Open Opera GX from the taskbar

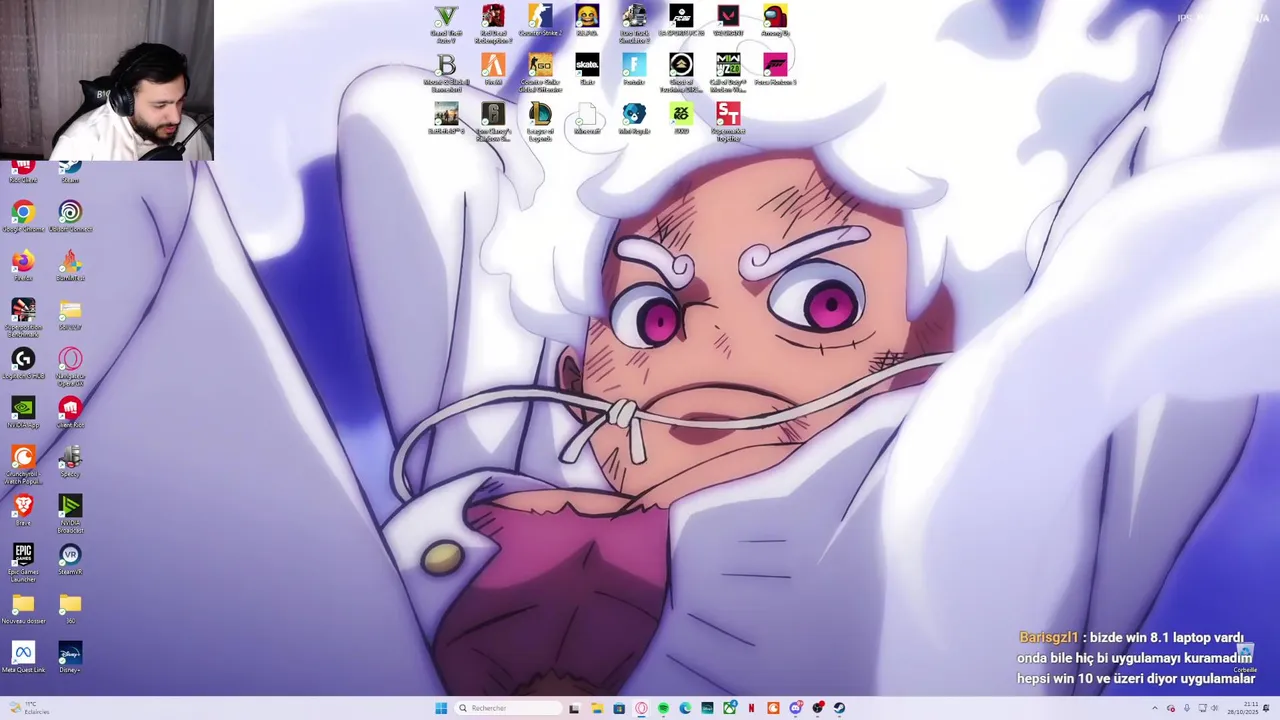pyautogui.click(x=641, y=708)
